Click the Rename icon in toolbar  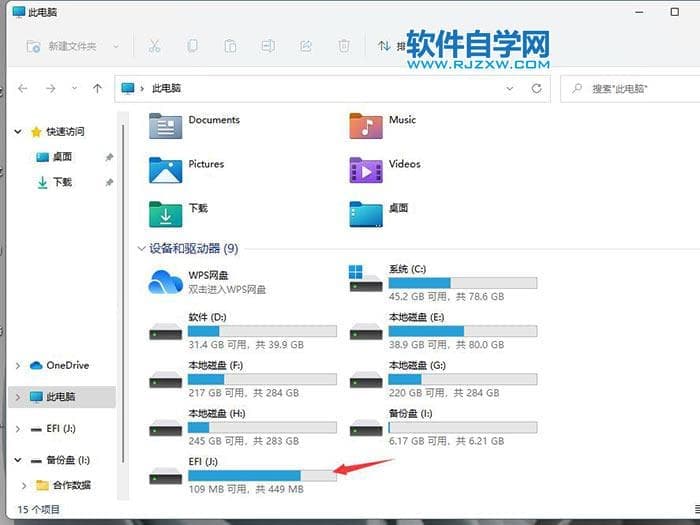268,46
